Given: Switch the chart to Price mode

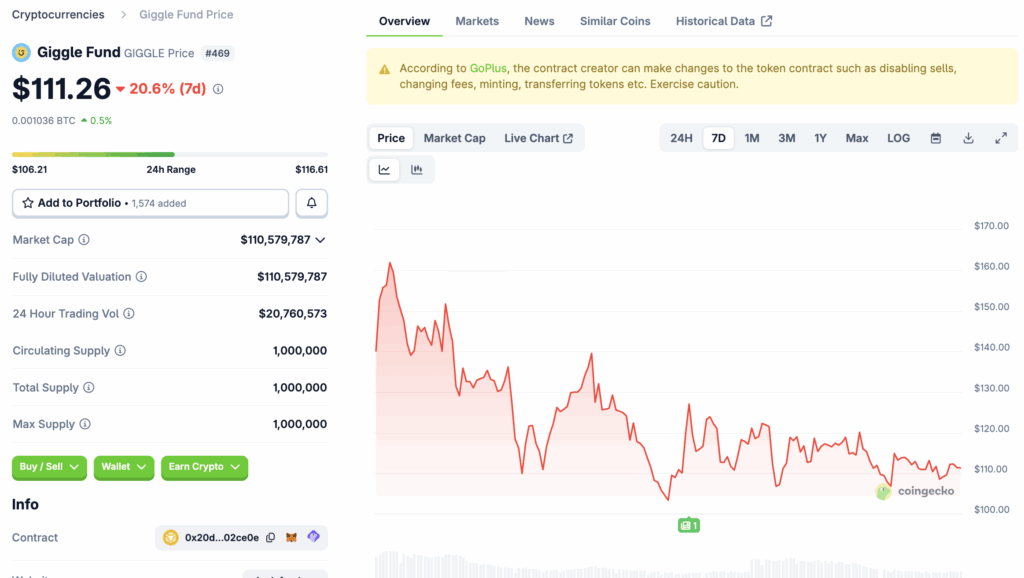Looking at the screenshot, I should point(391,138).
